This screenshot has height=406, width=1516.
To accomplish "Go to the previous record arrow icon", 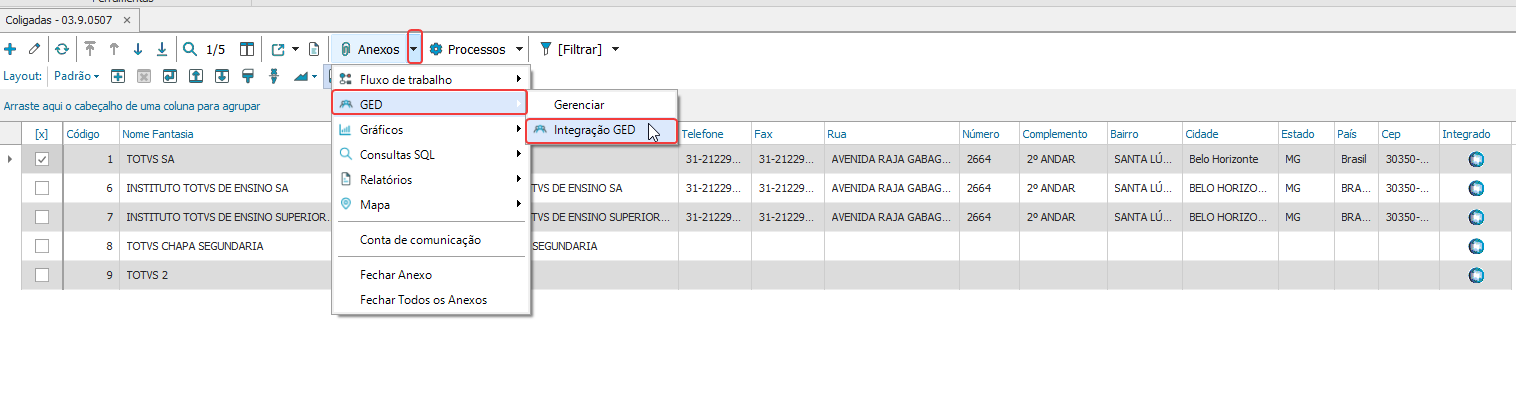I will click(x=114, y=49).
